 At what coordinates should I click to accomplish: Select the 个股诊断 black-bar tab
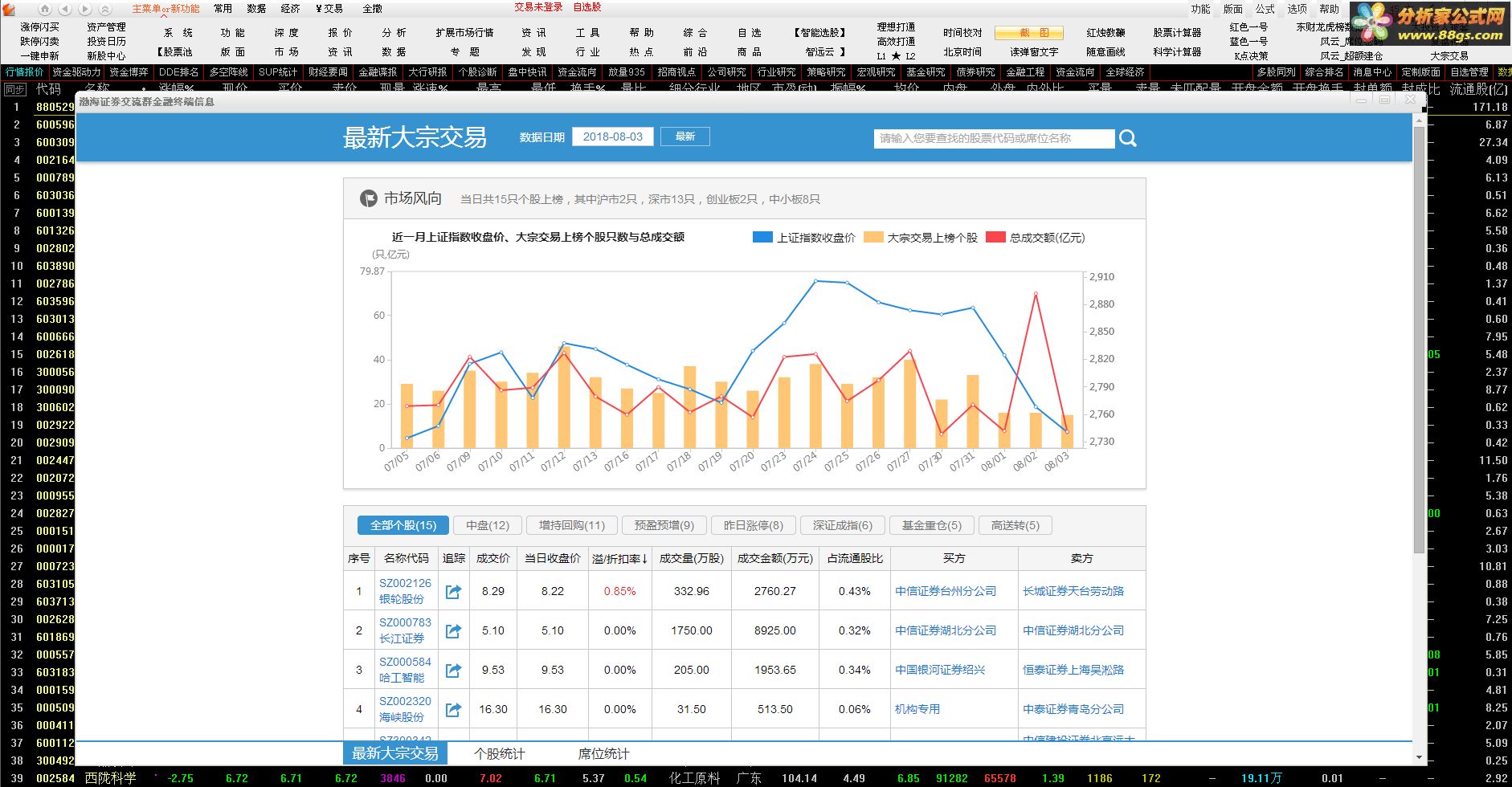(477, 72)
